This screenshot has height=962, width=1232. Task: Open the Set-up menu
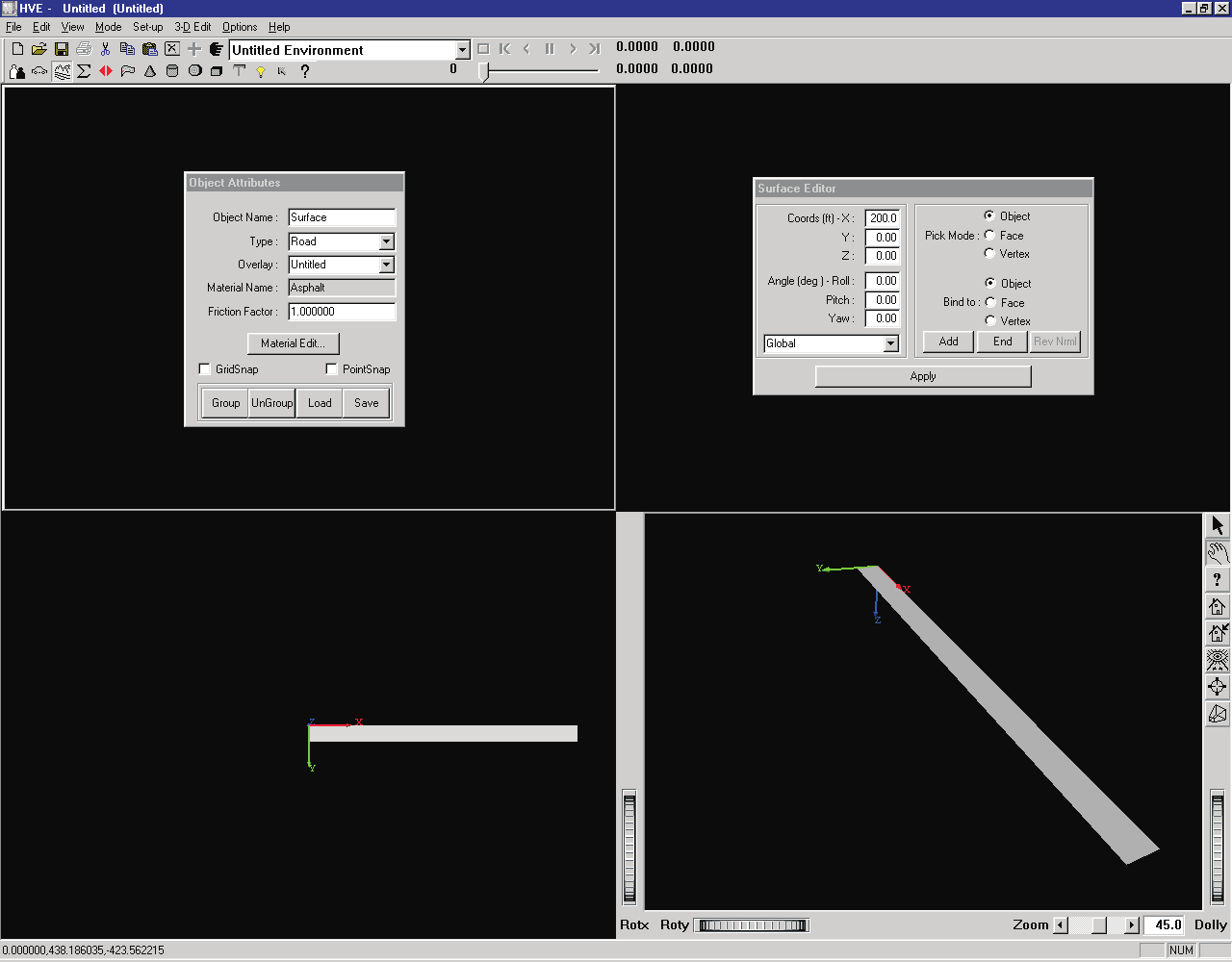click(x=147, y=27)
